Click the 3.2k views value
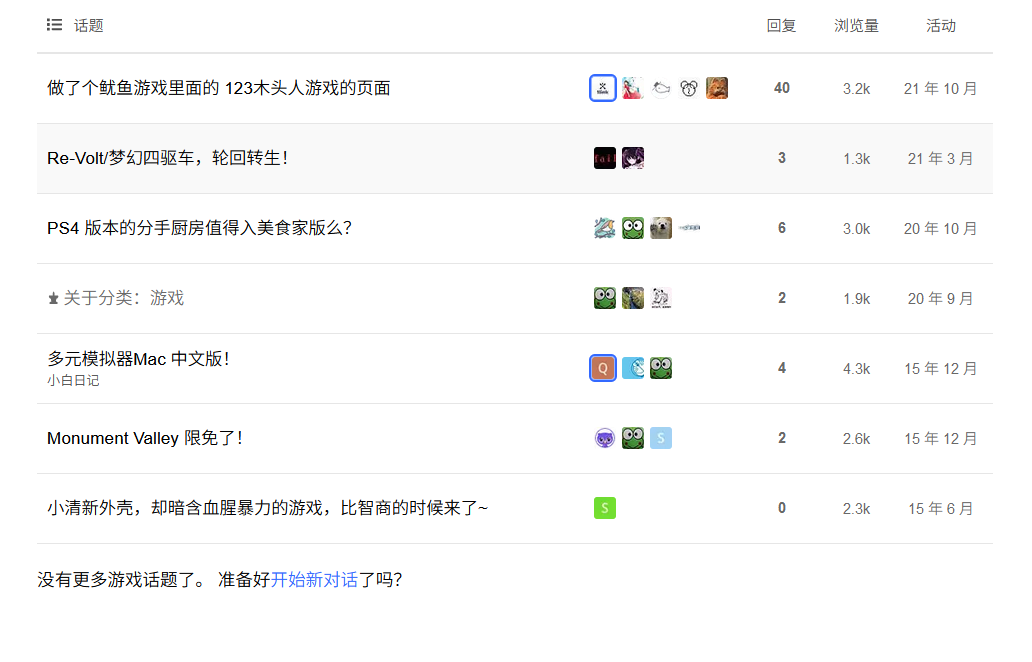The image size is (1032, 662). (x=856, y=89)
